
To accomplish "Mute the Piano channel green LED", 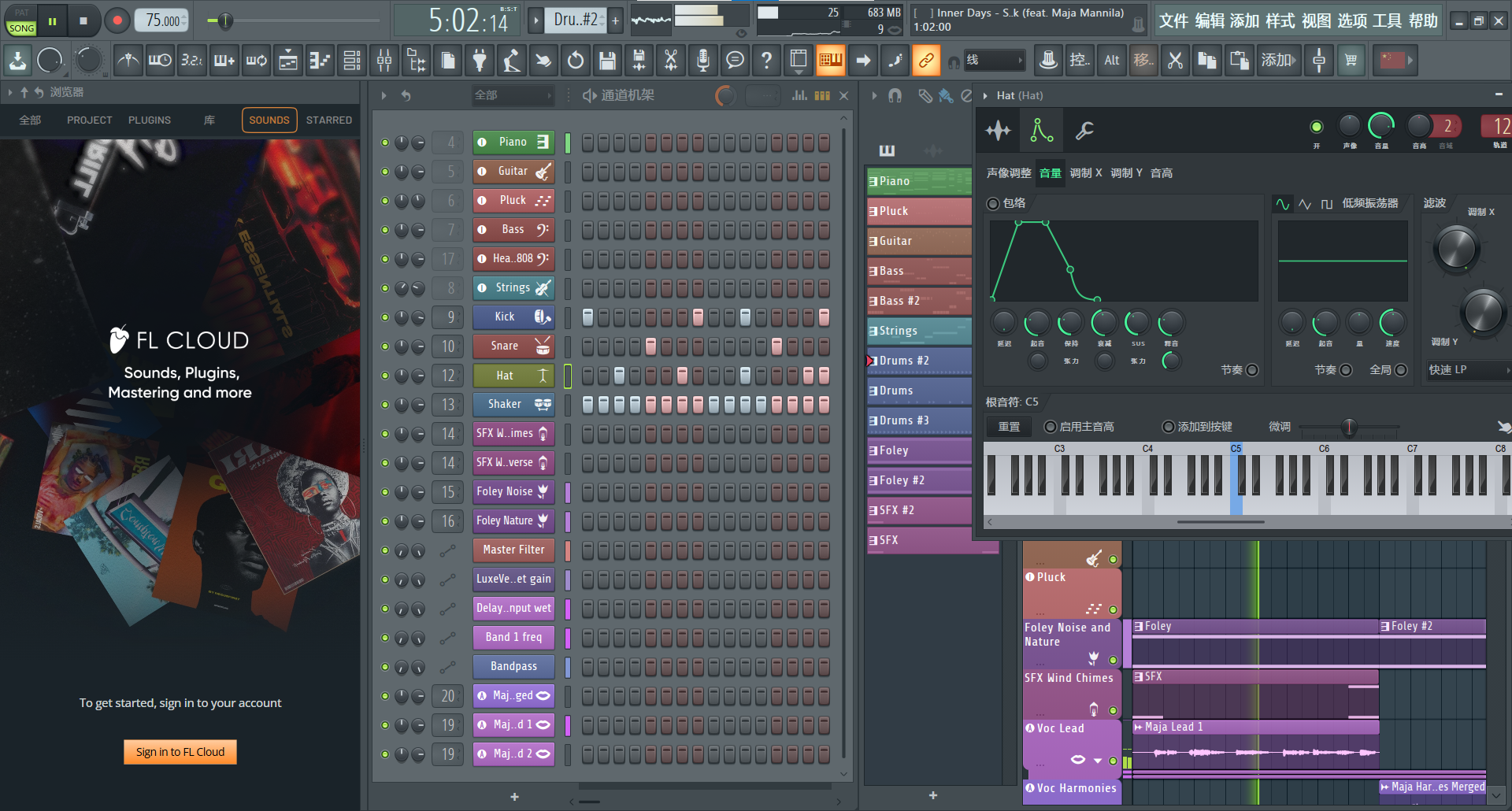I will (x=385, y=143).
